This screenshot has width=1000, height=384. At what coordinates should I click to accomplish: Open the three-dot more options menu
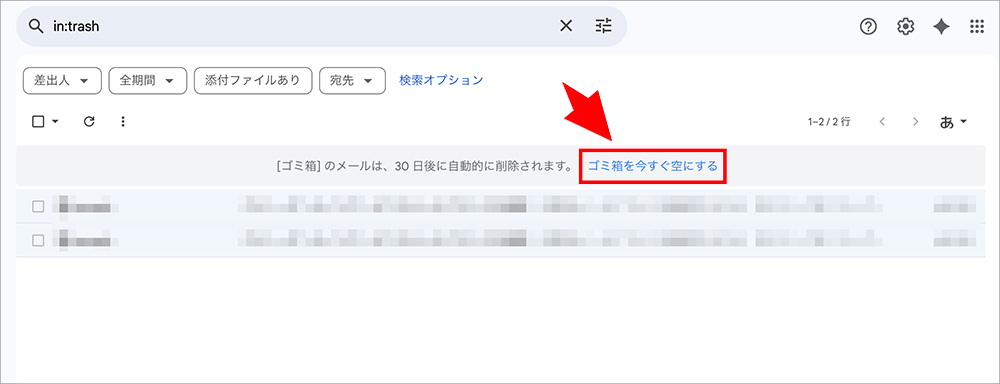123,121
